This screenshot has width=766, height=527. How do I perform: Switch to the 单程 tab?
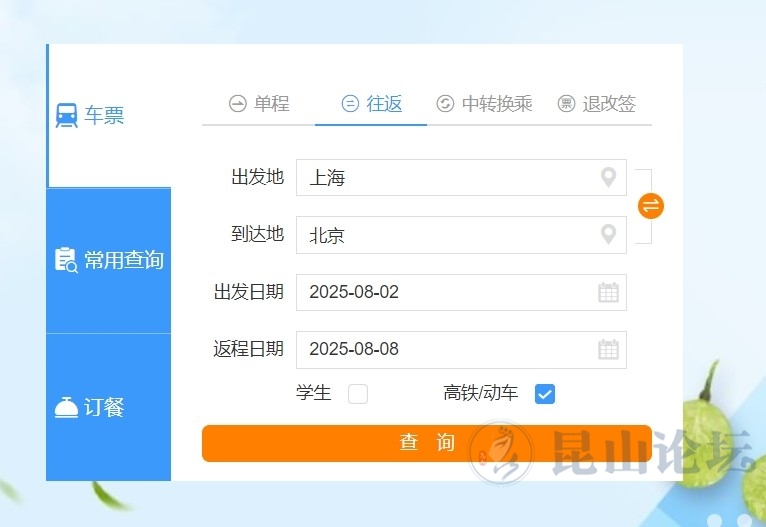click(x=259, y=103)
